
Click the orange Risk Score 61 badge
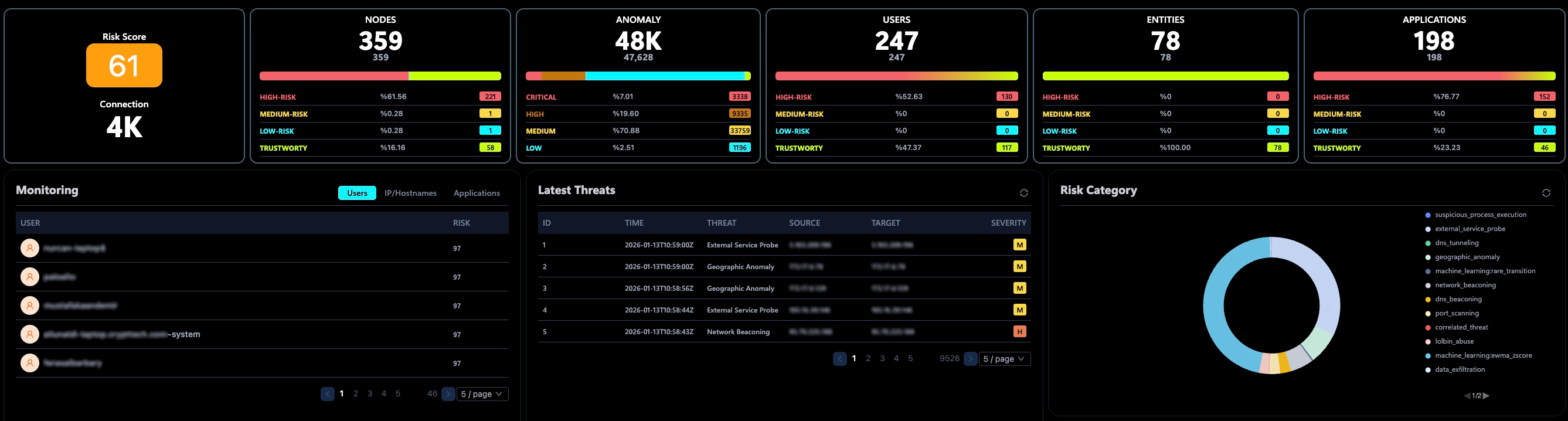coord(124,65)
